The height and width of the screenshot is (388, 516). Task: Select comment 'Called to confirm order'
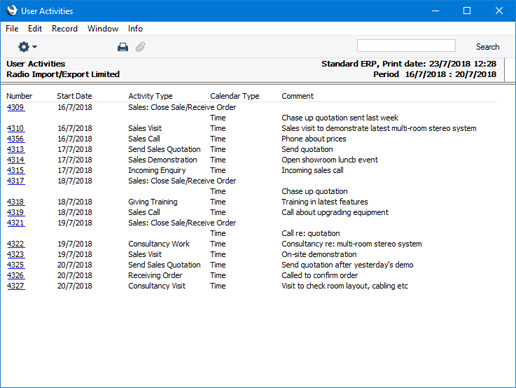(320, 275)
